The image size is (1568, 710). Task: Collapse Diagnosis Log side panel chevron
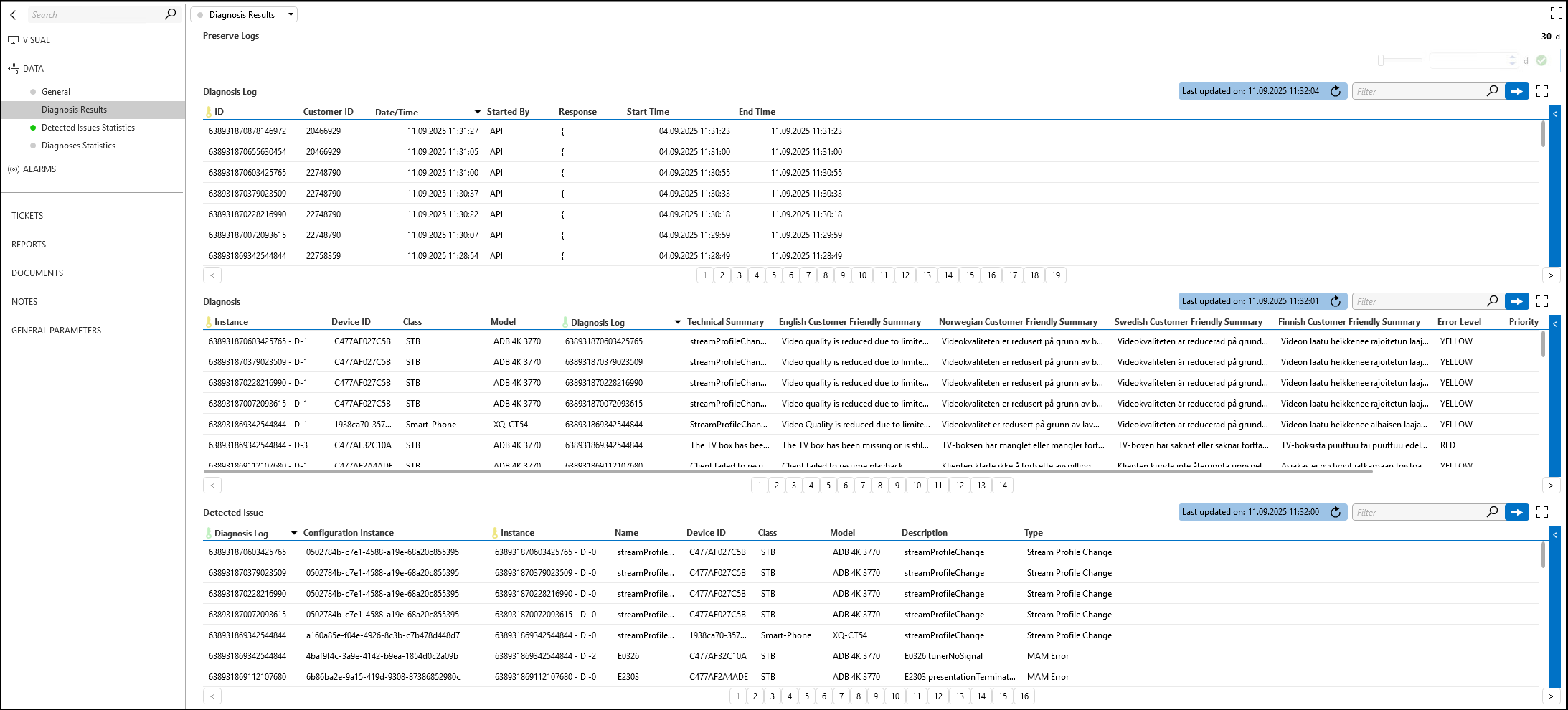click(x=1555, y=113)
